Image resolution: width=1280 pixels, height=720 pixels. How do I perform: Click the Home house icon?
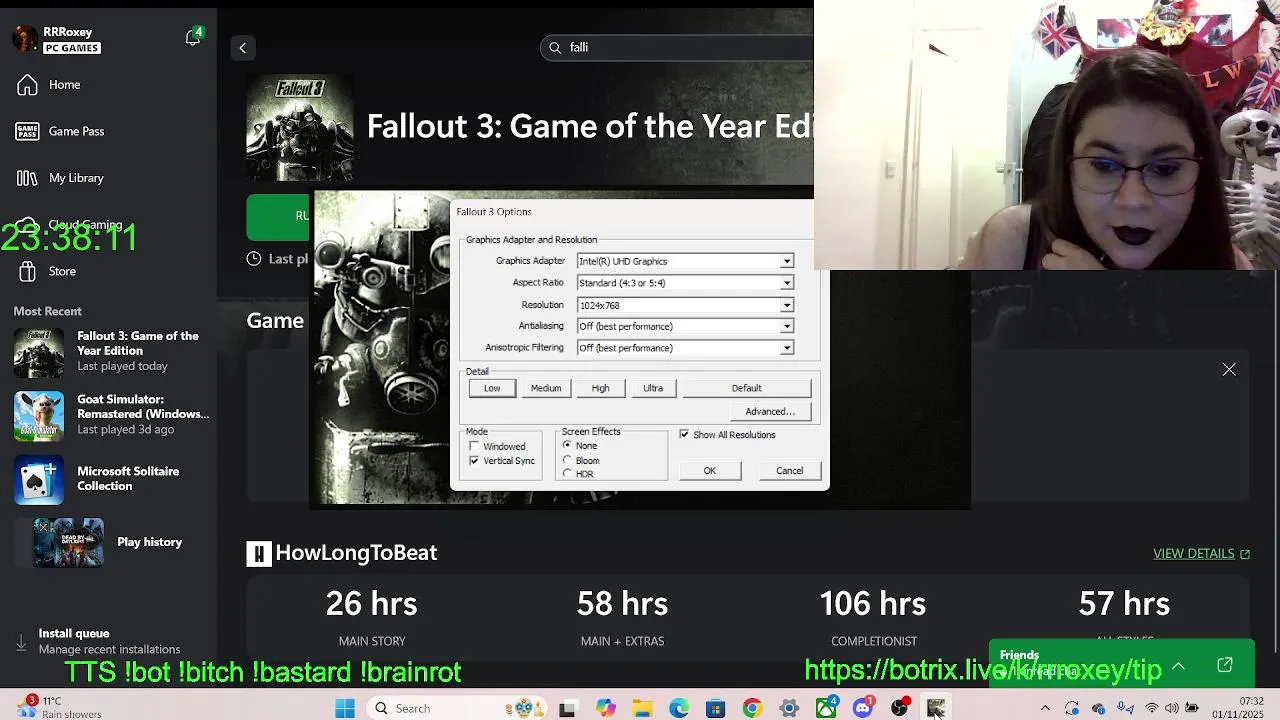click(x=28, y=85)
